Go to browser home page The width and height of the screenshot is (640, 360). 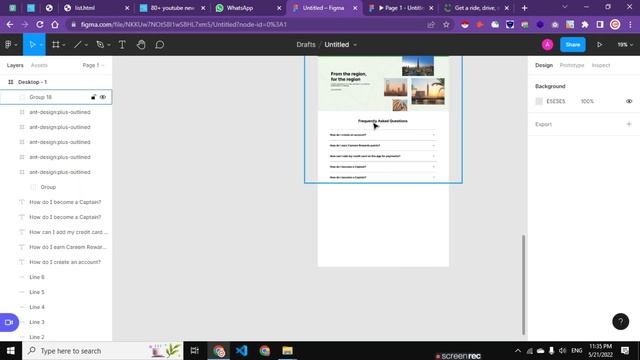(x=55, y=24)
